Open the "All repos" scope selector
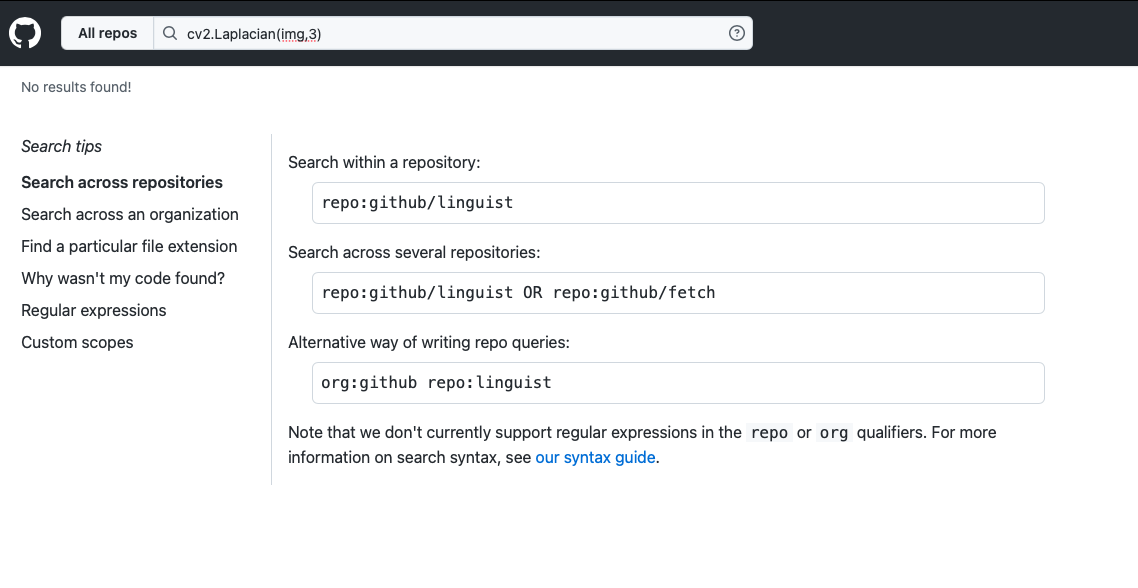The image size is (1138, 588). 106,32
